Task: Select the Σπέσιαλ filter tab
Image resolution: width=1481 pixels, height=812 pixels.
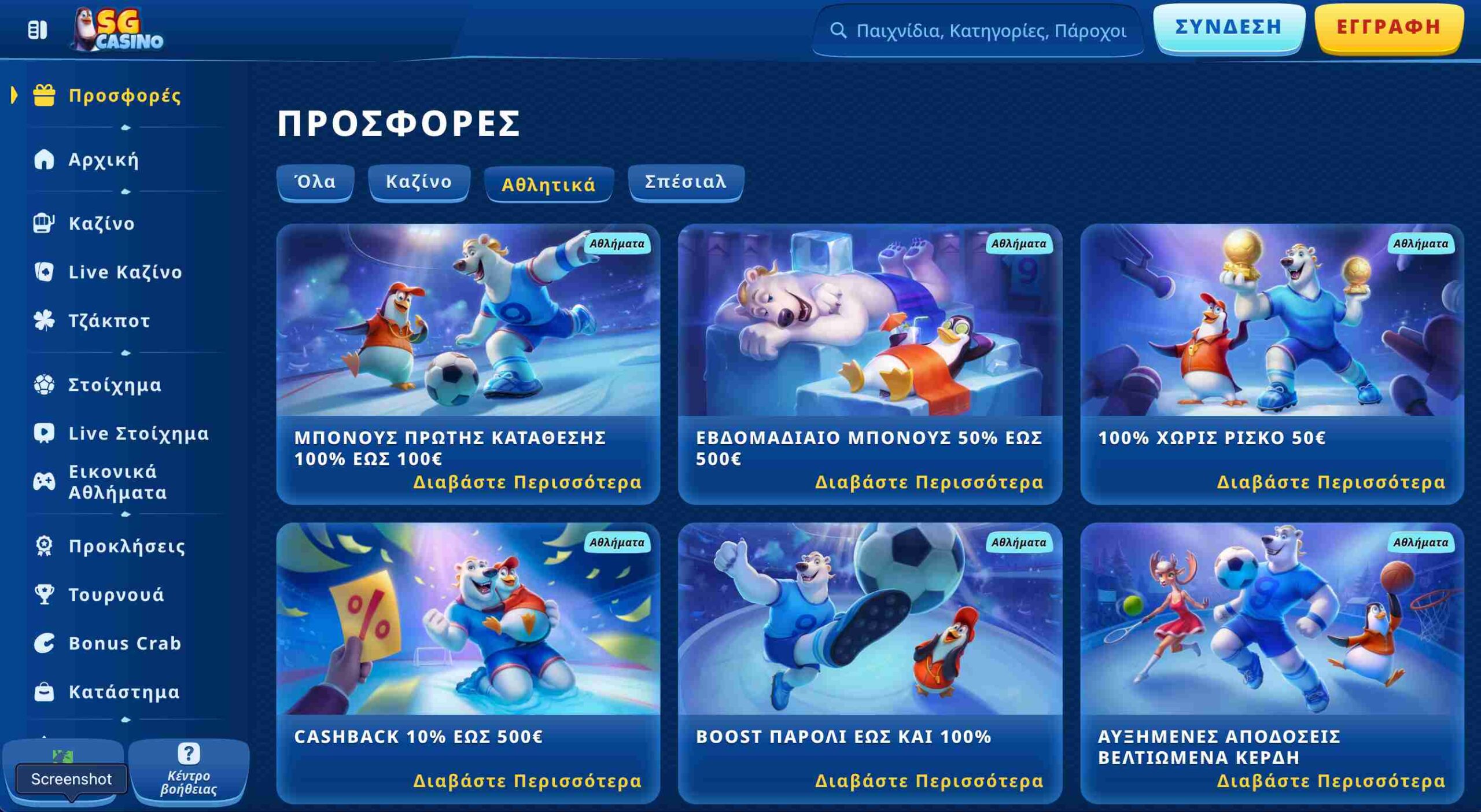Action: 686,182
